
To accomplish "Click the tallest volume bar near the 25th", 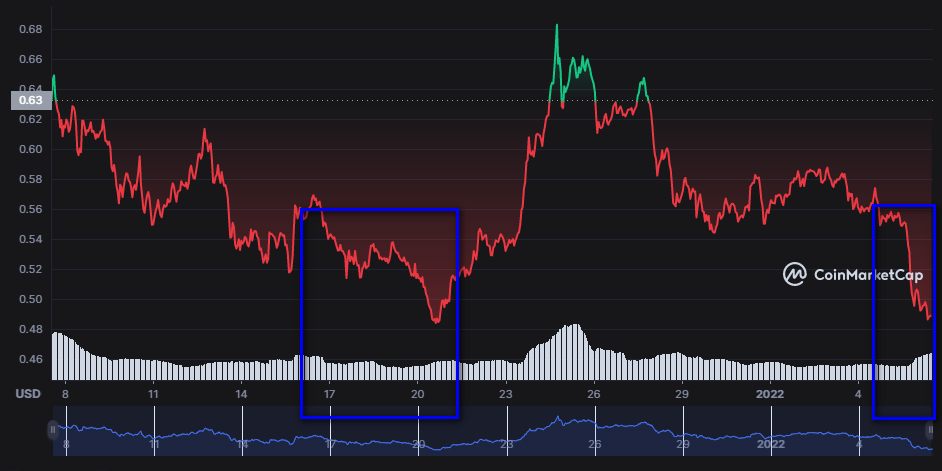I will tap(576, 352).
